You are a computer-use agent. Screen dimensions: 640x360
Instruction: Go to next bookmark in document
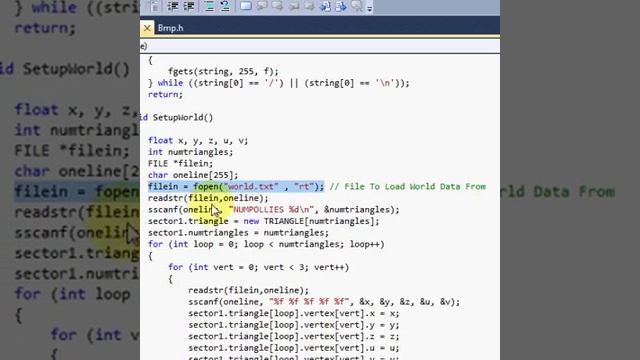(341, 6)
